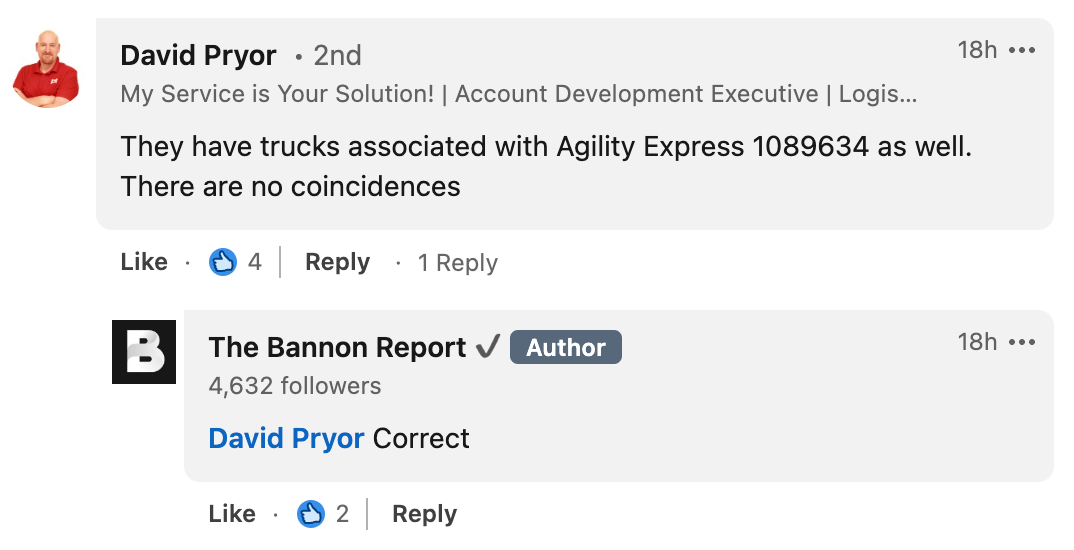The image size is (1074, 550).
Task: Open The Bannon Report page name
Action: point(337,347)
